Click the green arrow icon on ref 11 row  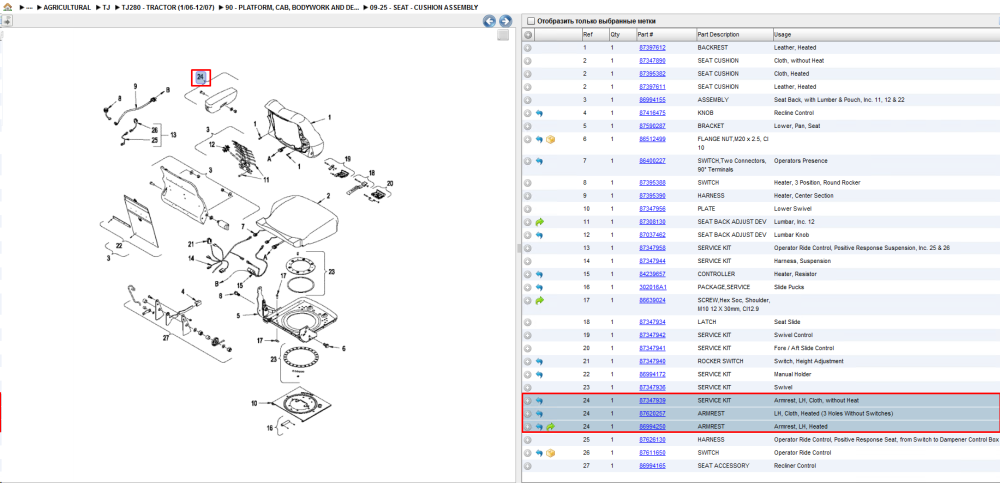tap(540, 222)
